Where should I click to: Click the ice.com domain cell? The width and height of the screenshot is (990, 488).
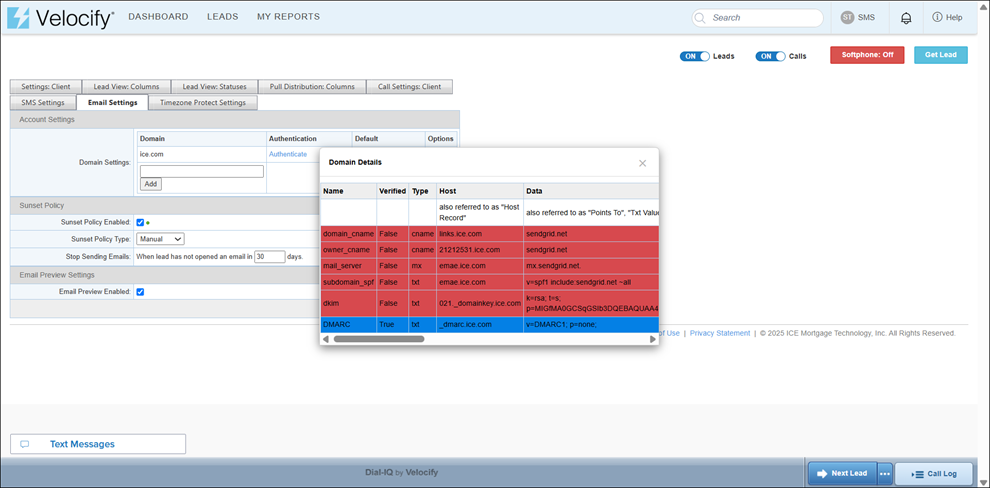(201, 154)
